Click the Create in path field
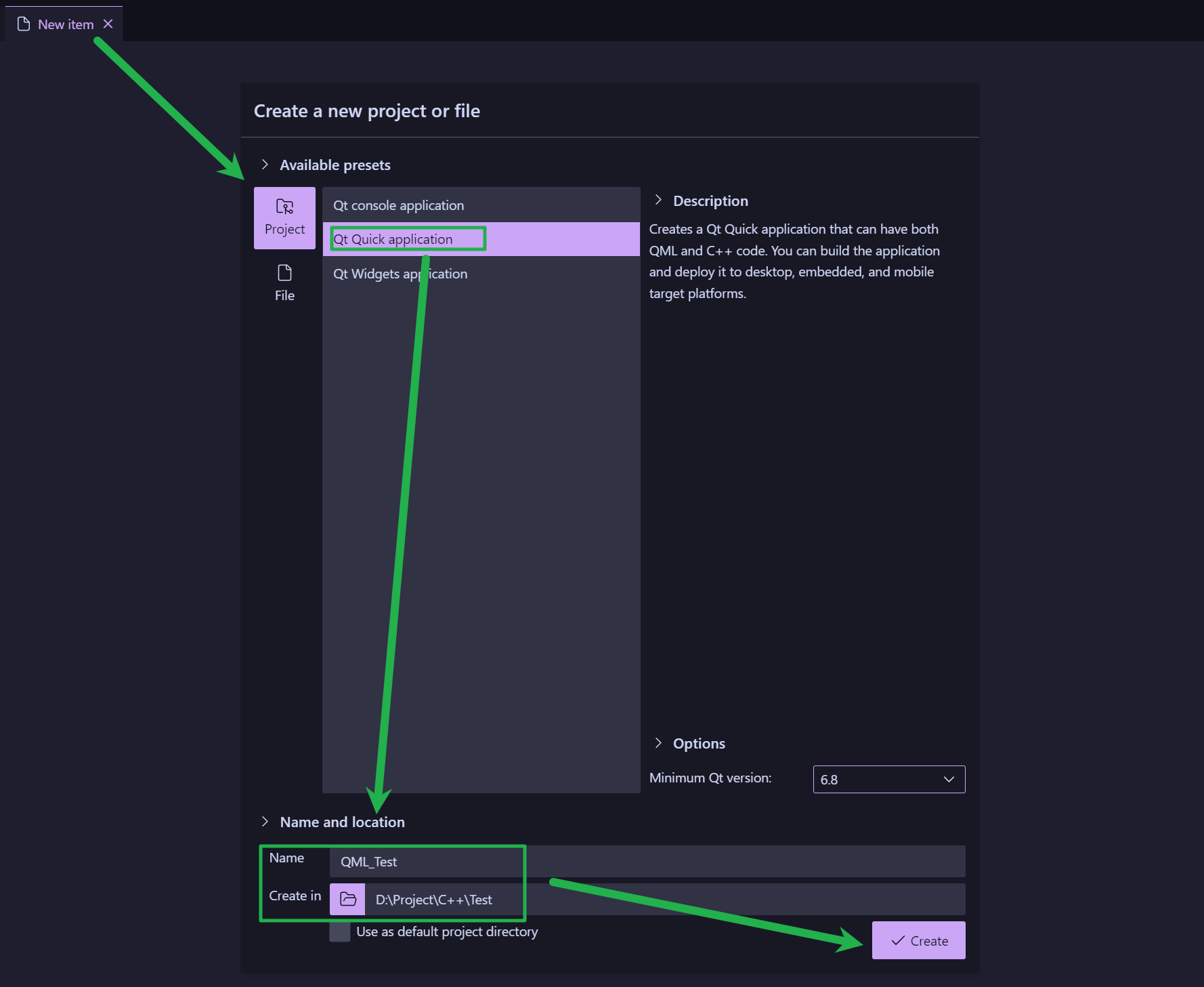1204x987 pixels. pyautogui.click(x=664, y=900)
